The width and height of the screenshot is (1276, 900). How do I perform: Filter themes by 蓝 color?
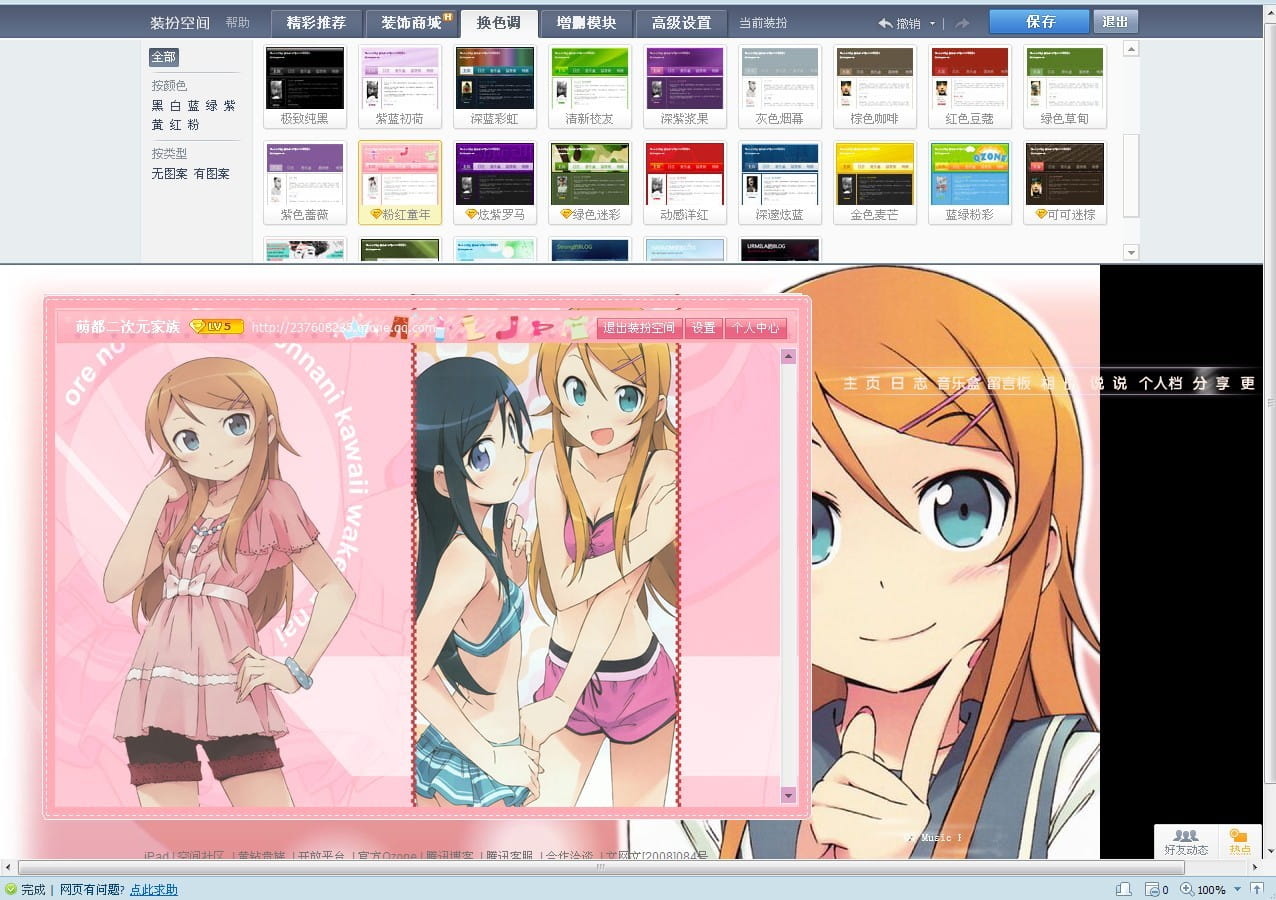coord(194,106)
